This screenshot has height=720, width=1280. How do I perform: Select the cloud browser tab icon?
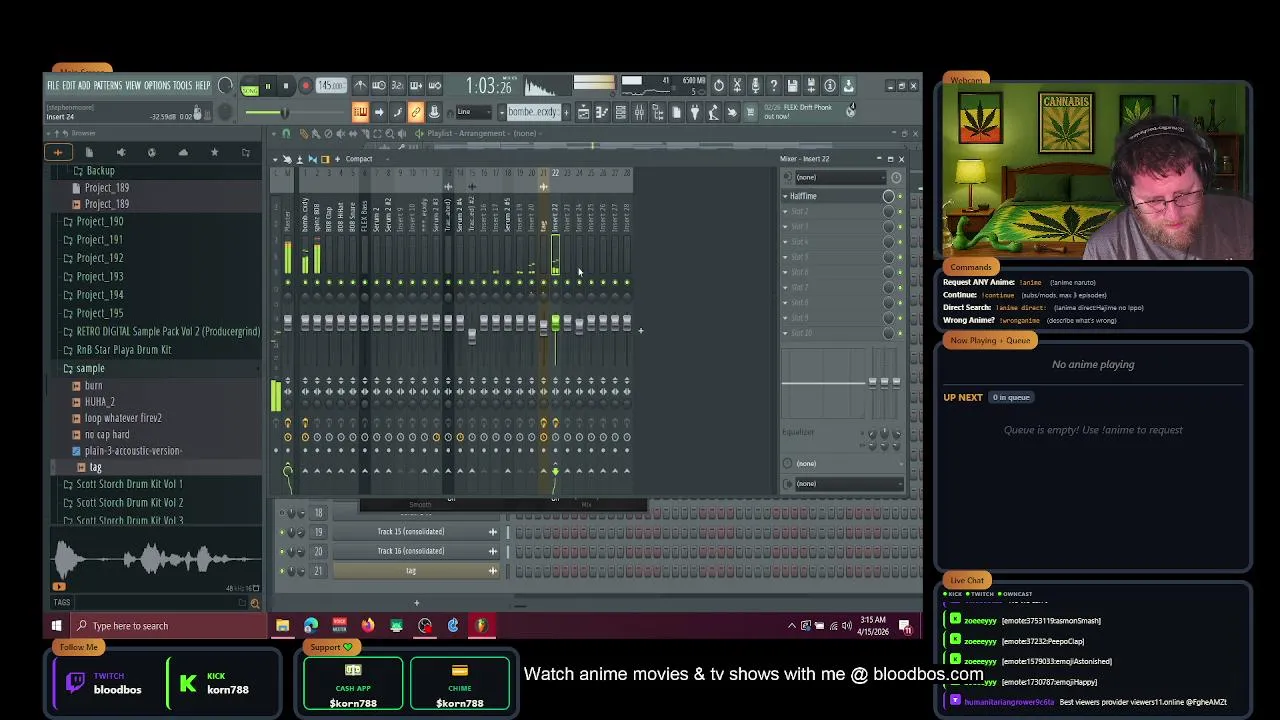tap(183, 152)
